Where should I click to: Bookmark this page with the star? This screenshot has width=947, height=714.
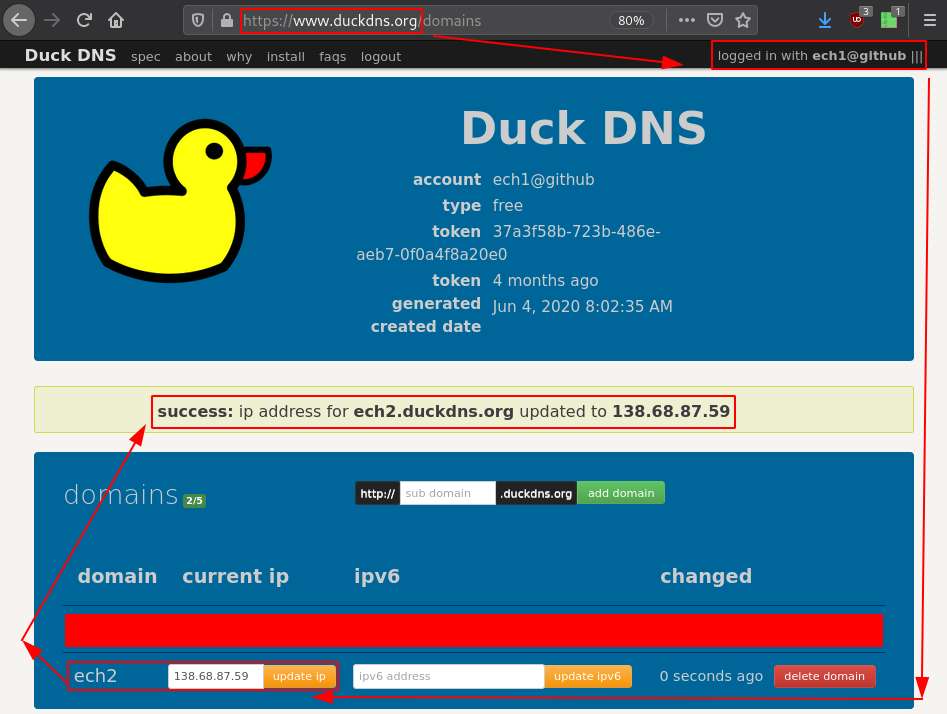743,21
